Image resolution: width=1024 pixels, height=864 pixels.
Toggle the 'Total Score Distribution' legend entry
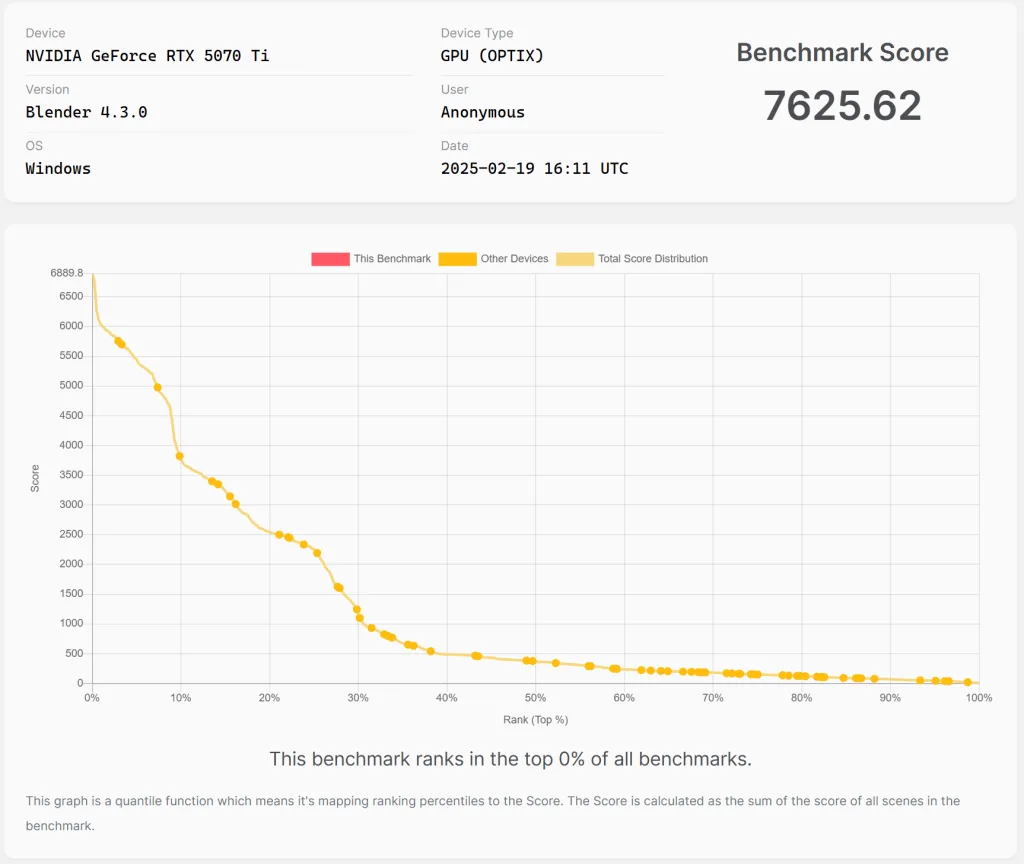click(632, 259)
